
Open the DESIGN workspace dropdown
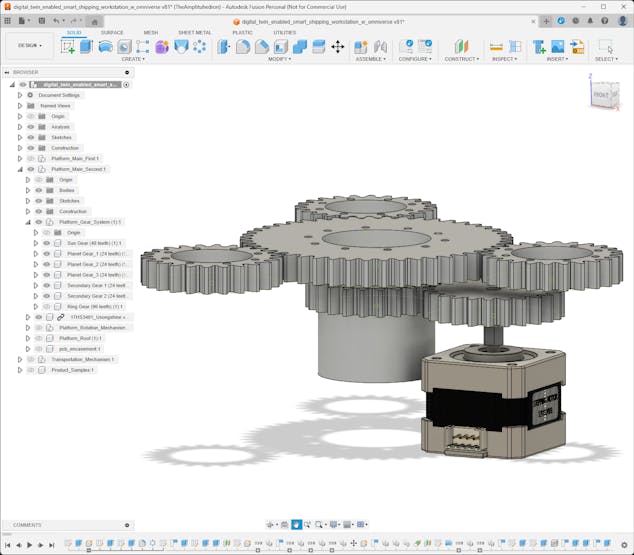(x=29, y=45)
